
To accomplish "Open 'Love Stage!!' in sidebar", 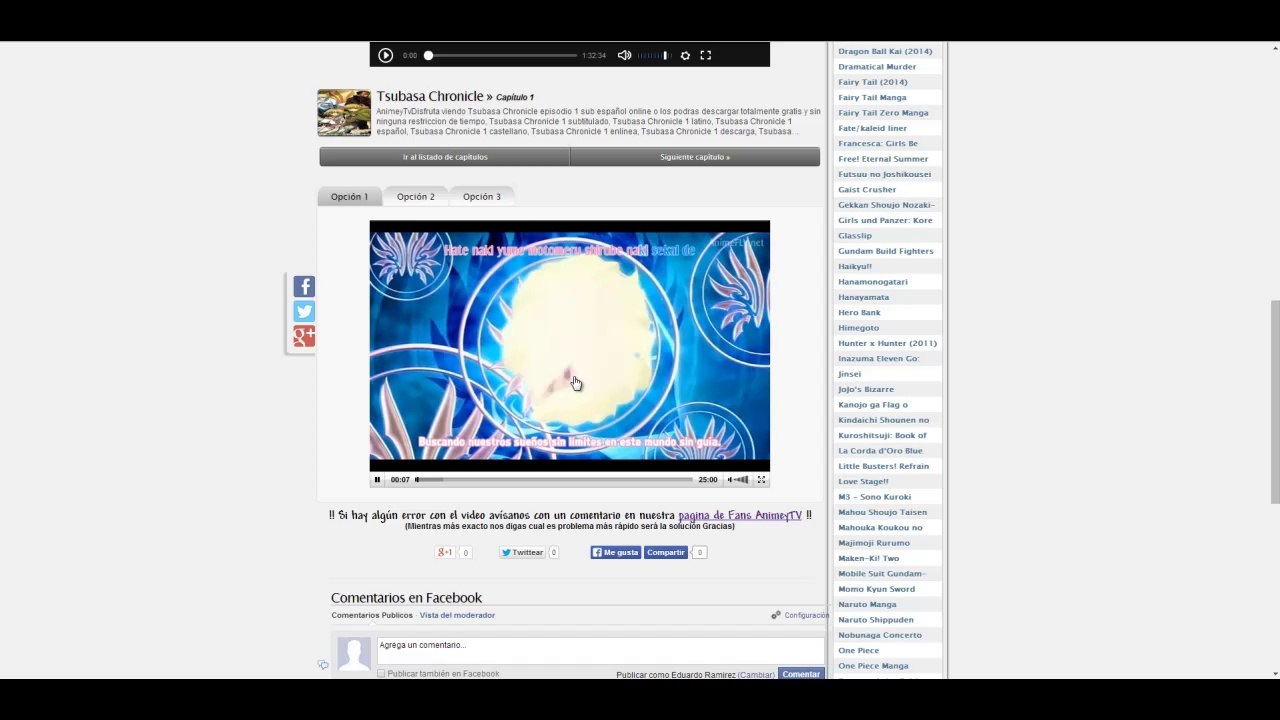I will click(x=863, y=482).
